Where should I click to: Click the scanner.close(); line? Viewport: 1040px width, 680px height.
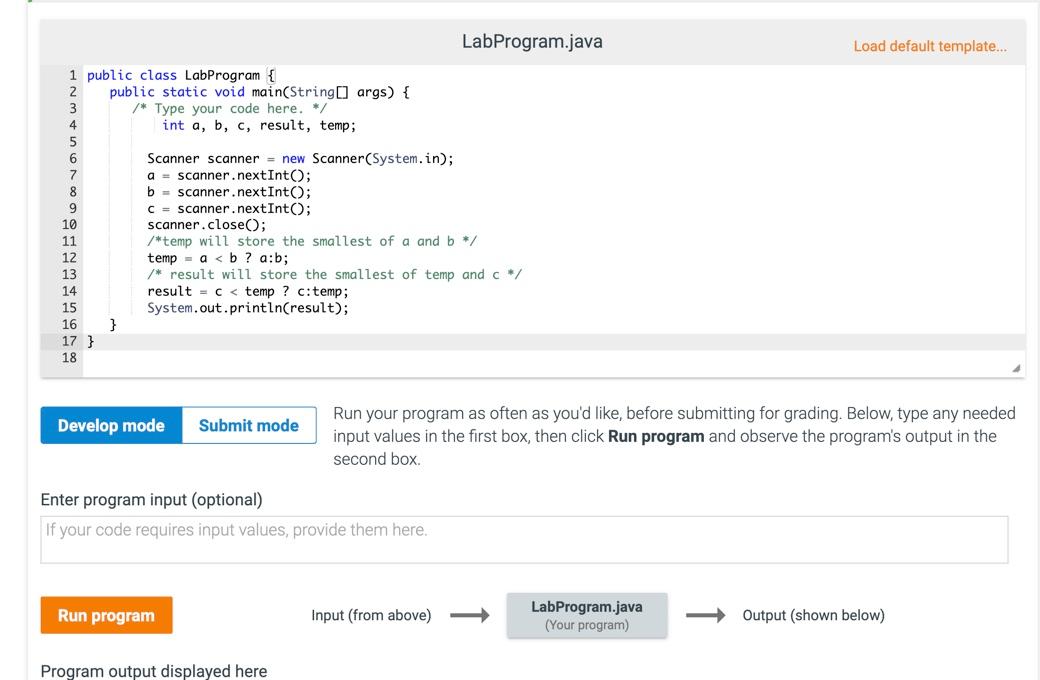[206, 224]
